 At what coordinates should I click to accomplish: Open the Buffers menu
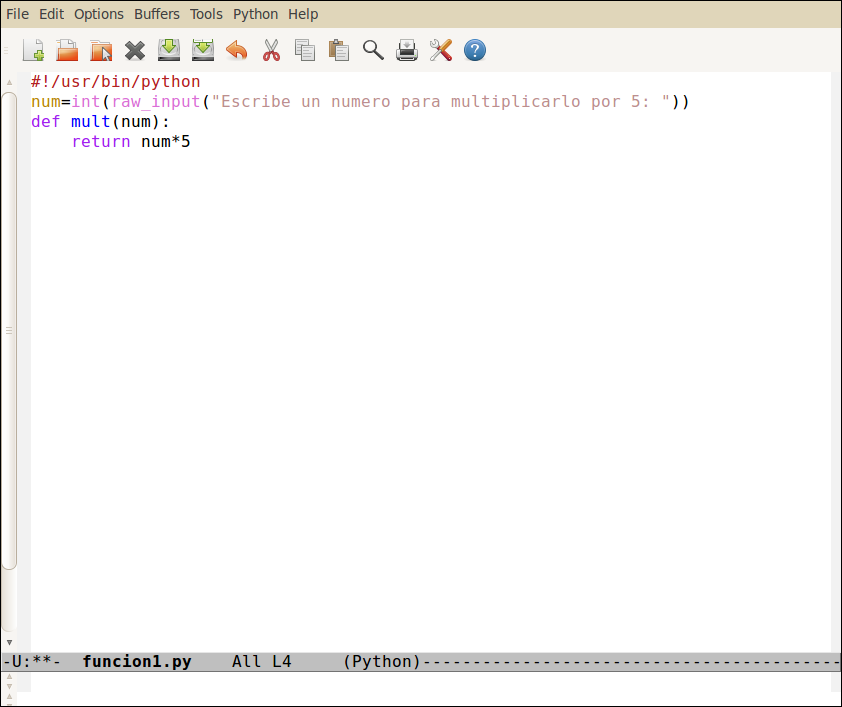(157, 14)
